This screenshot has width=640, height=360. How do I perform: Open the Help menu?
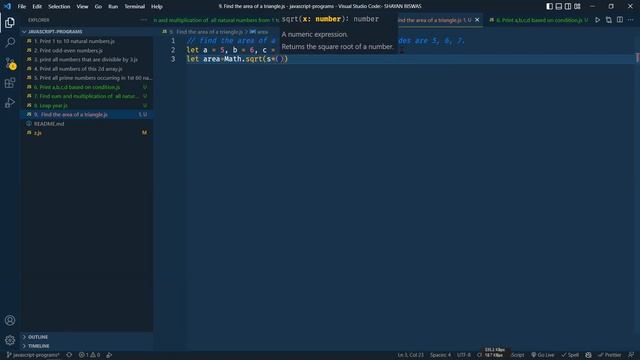(x=157, y=7)
